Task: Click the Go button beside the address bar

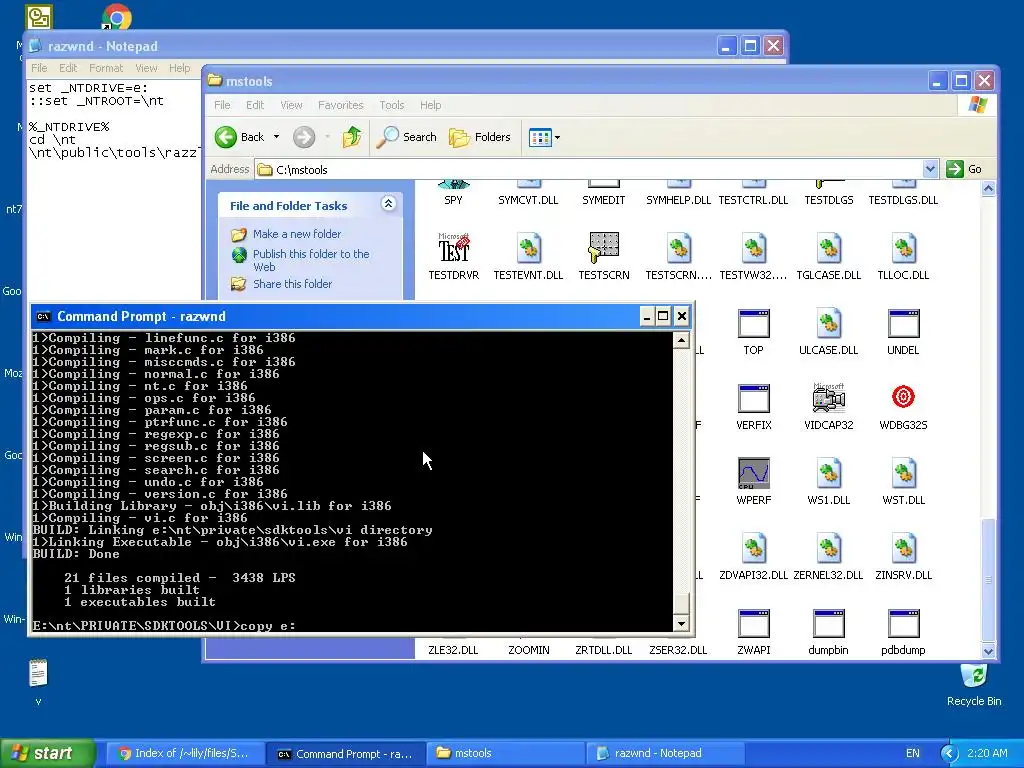Action: pos(965,169)
